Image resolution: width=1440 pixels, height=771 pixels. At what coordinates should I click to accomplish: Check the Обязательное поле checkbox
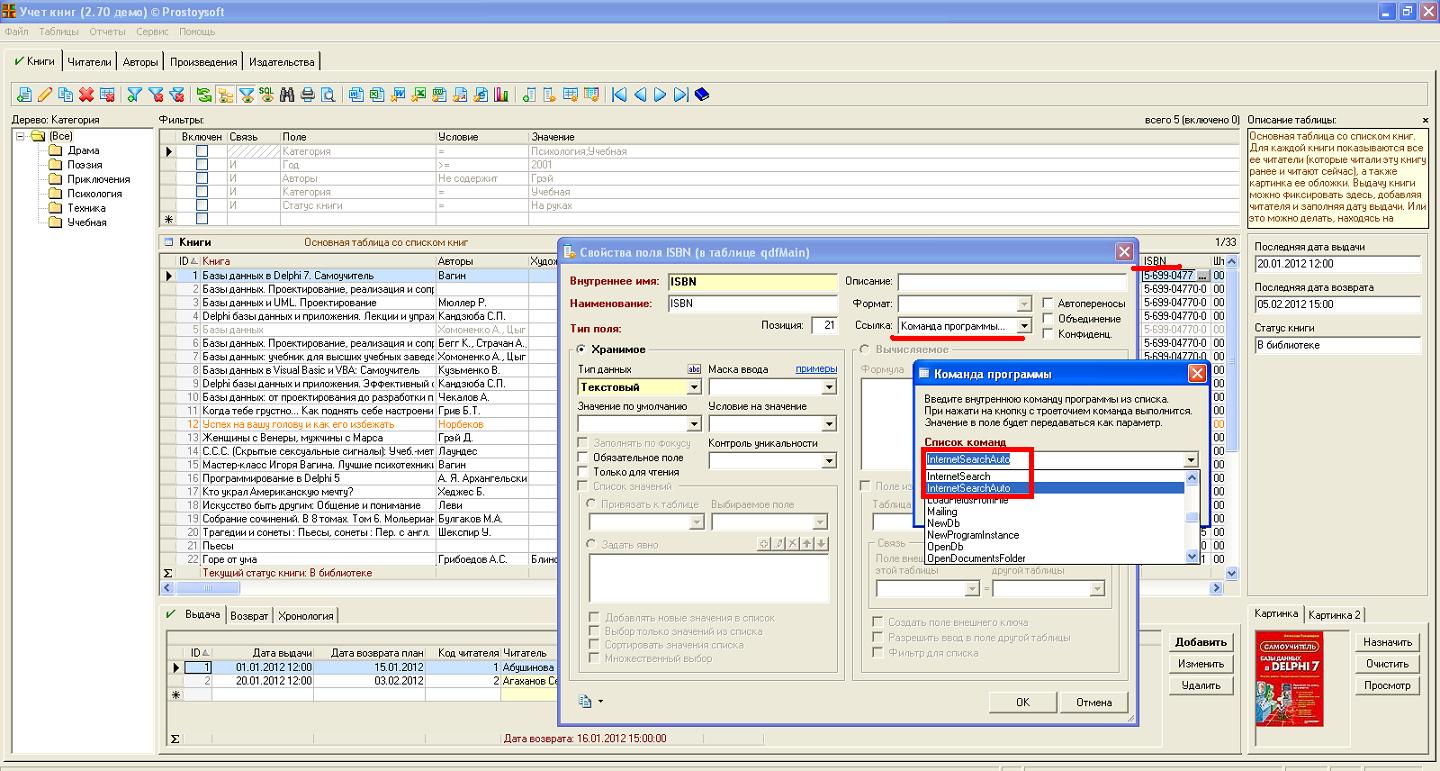[585, 458]
